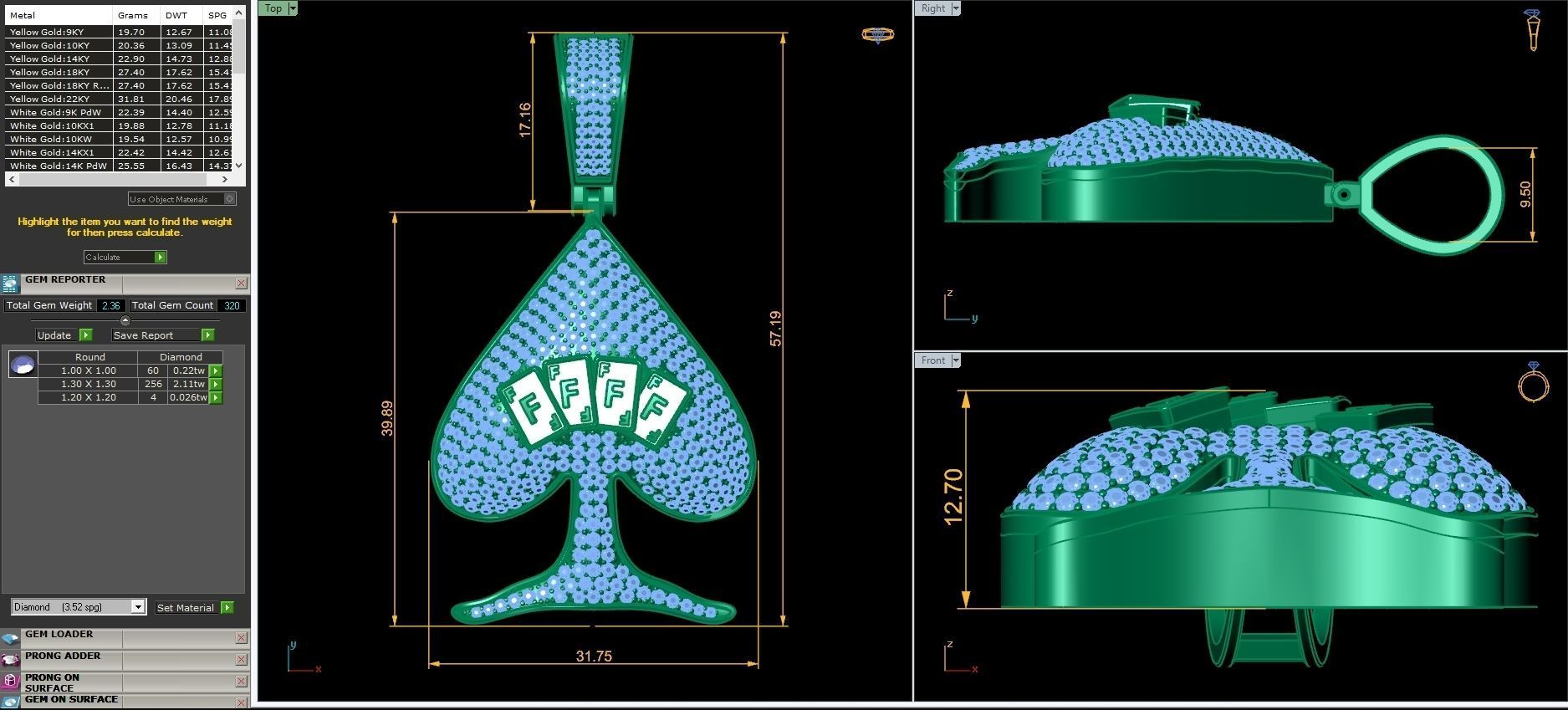Select the White Gold:10KW row
Image resolution: width=1568 pixels, height=710 pixels.
tap(119, 139)
